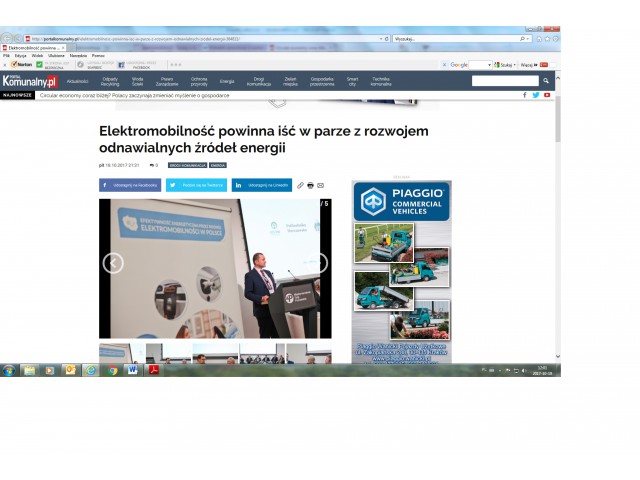Screen dimensions: 640x480
Task: Open the Smart city navigation item
Action: click(x=352, y=81)
